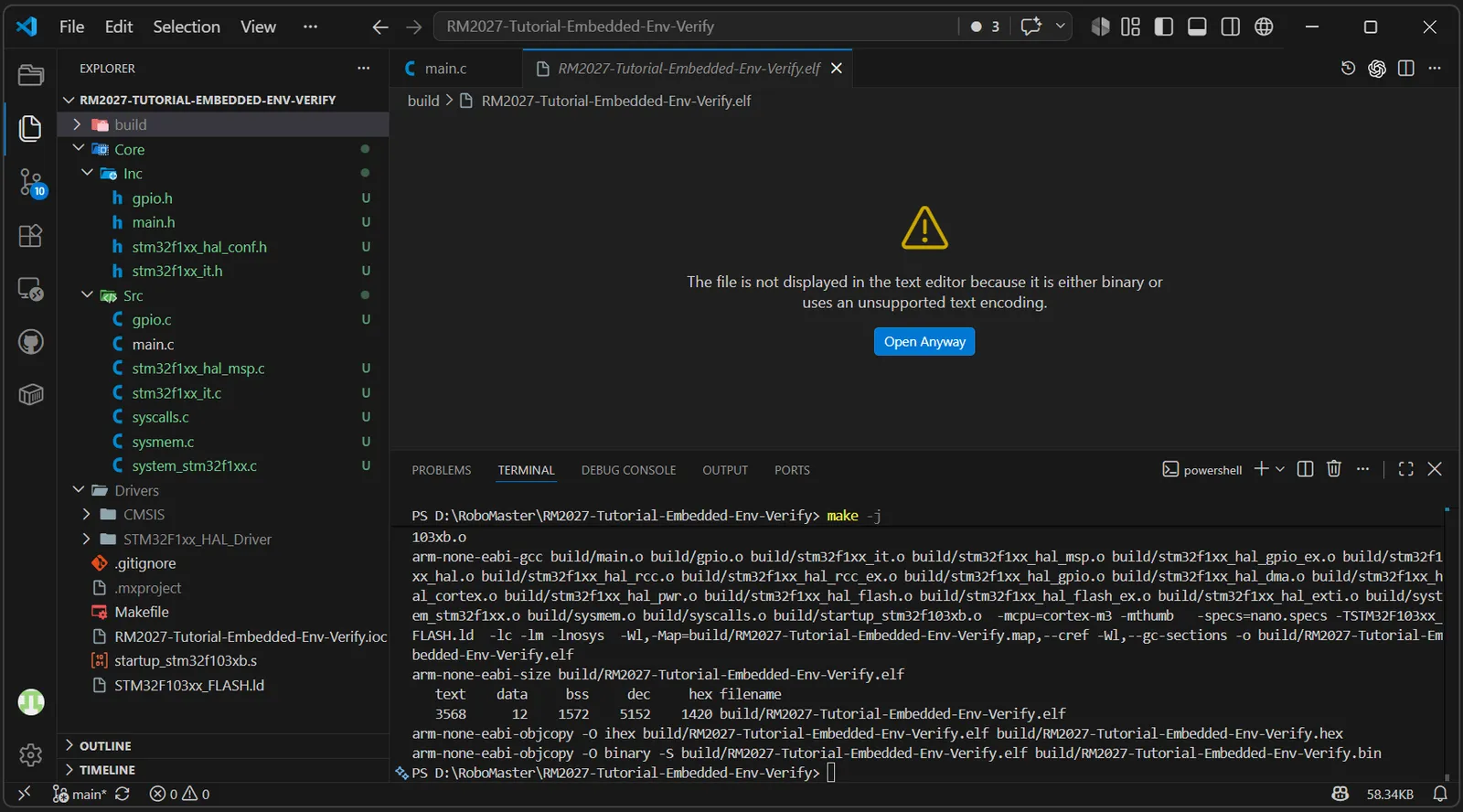Open Explorer Views and More Actions ellipsis
Image resolution: width=1463 pixels, height=812 pixels.
(364, 68)
